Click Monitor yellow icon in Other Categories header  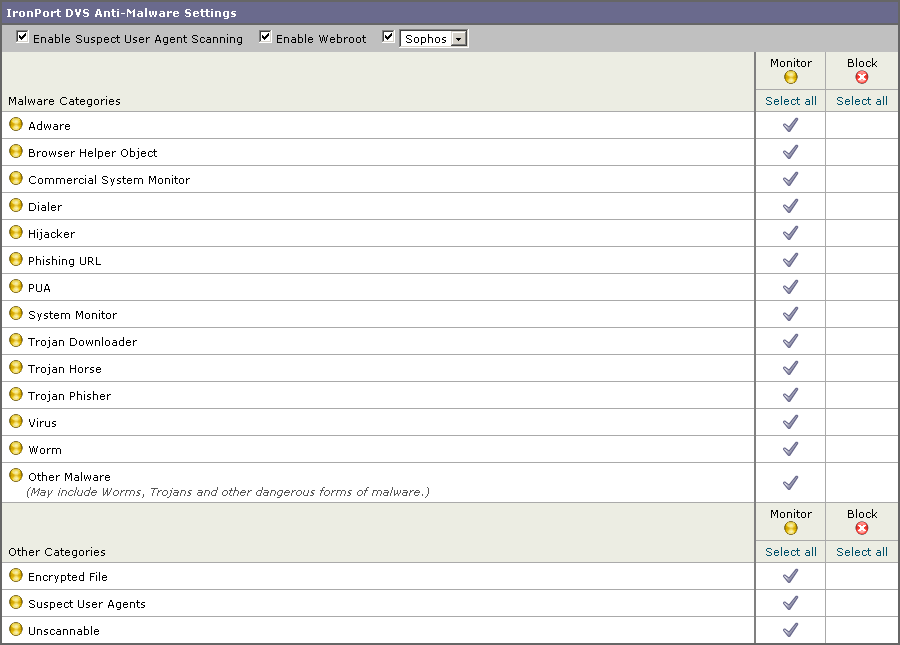tap(791, 528)
